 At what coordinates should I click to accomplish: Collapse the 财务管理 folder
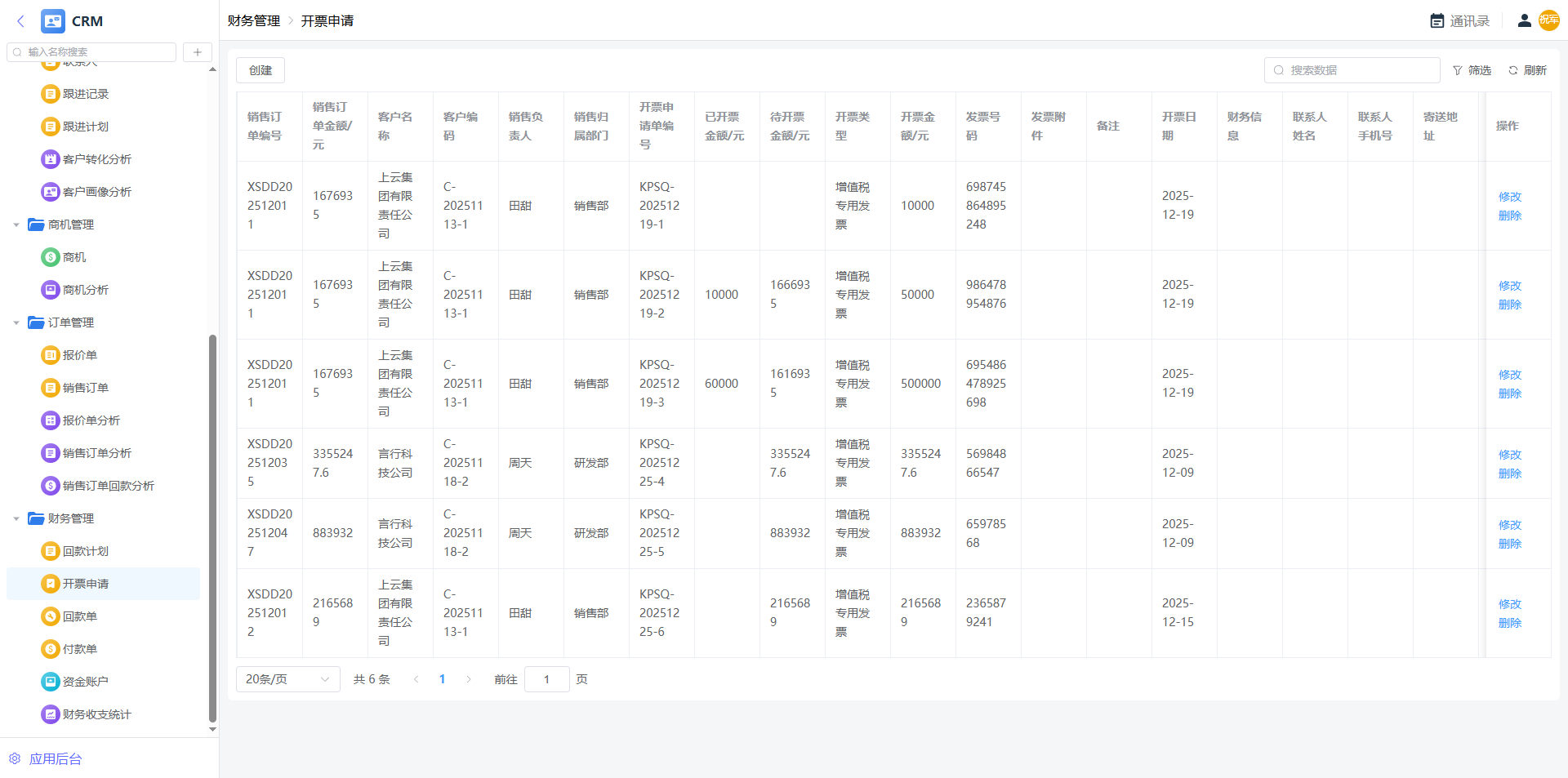[x=16, y=518]
